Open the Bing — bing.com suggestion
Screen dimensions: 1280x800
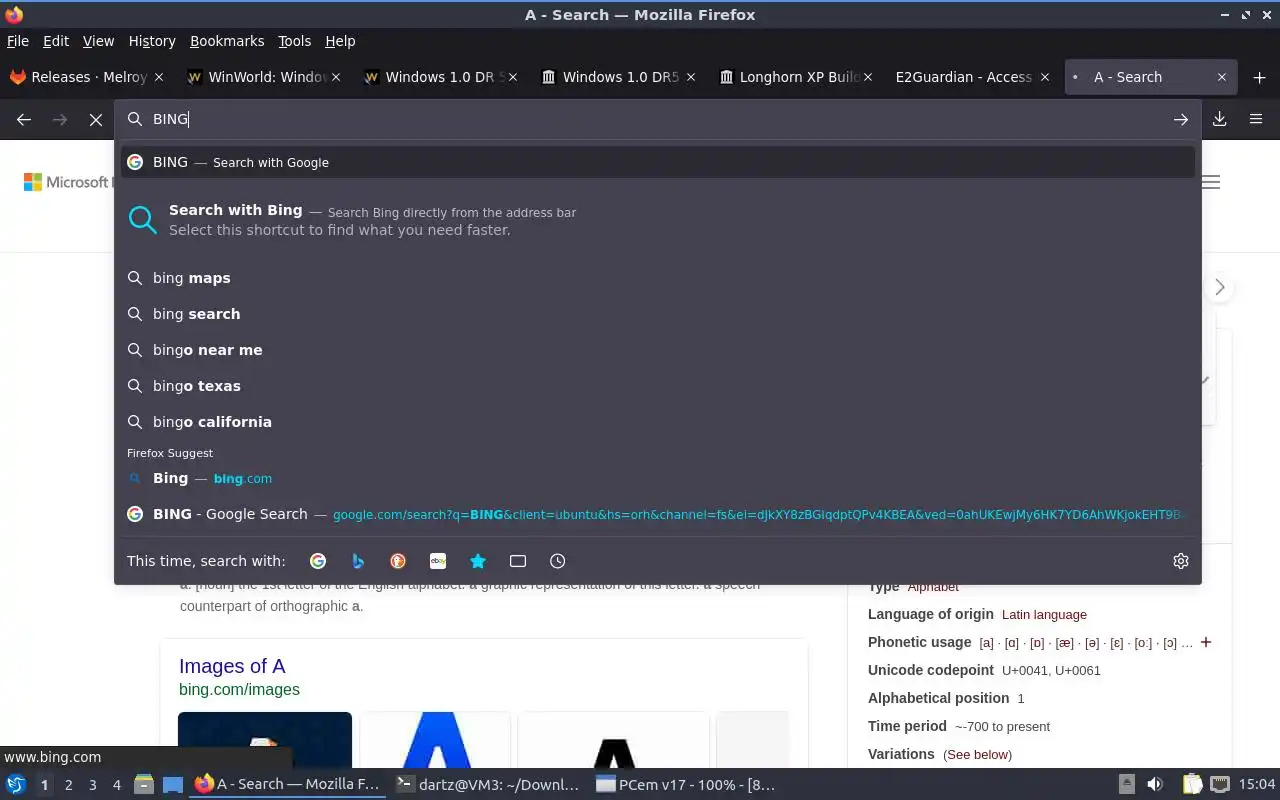tap(658, 478)
